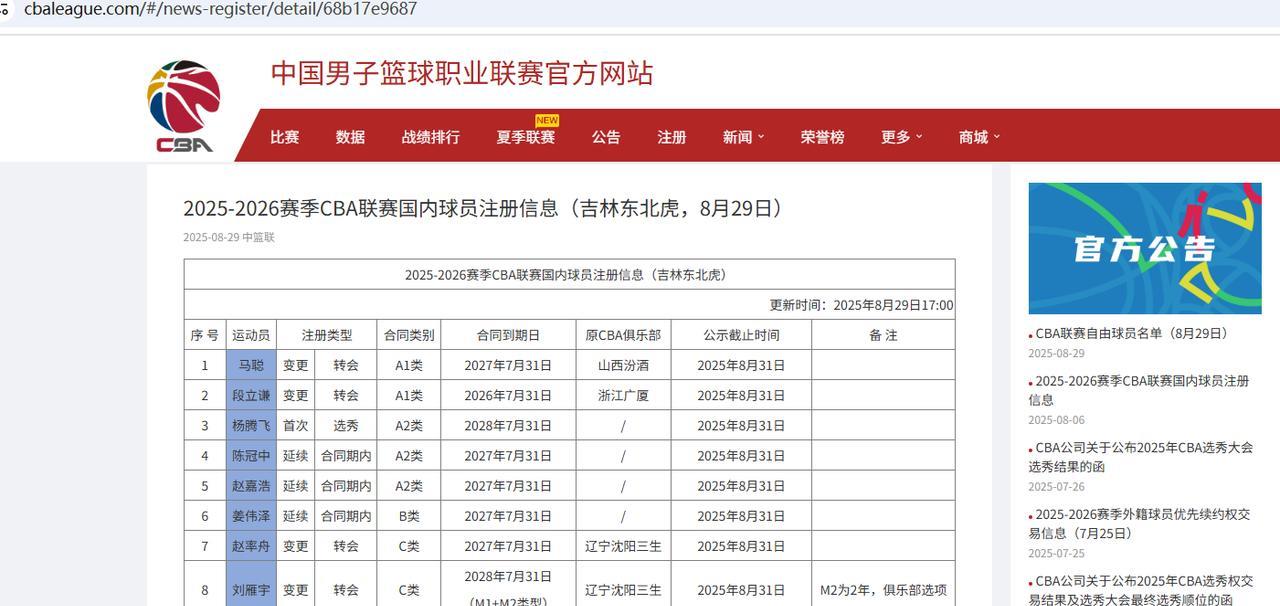This screenshot has height=606, width=1280.
Task: Click the 运动员 column header
Action: tap(251, 335)
